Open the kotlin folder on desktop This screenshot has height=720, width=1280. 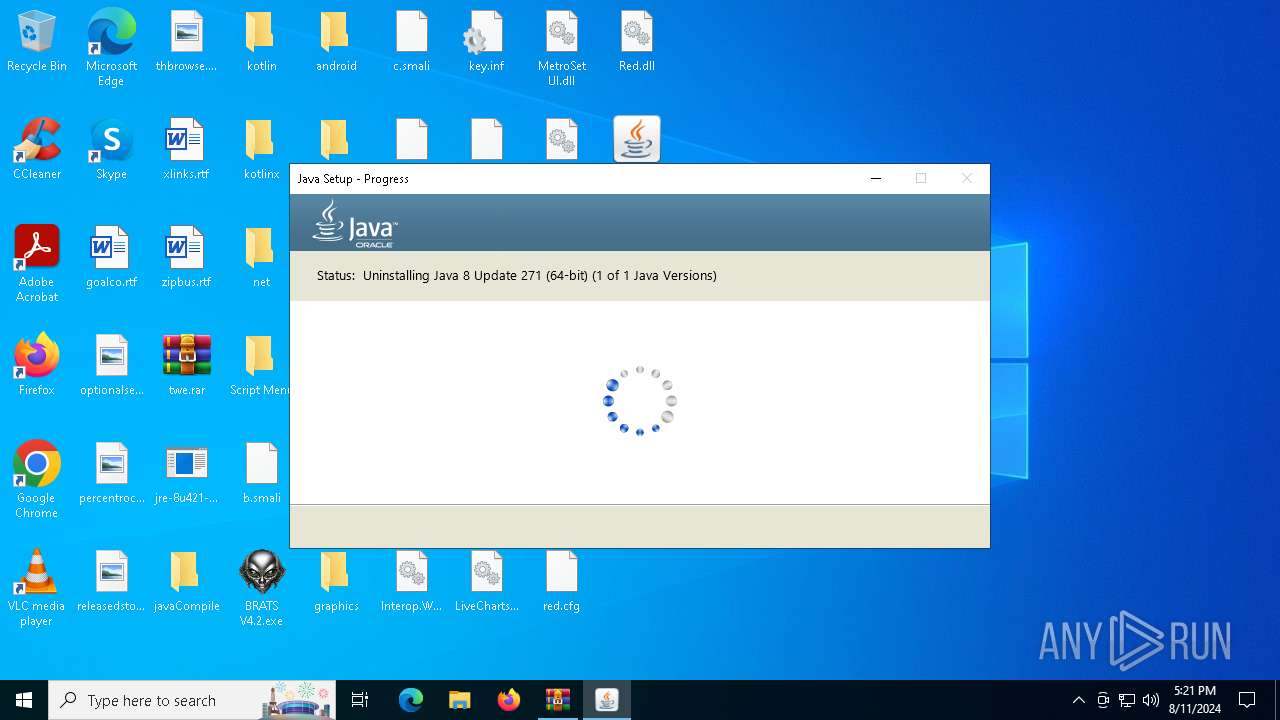[261, 41]
